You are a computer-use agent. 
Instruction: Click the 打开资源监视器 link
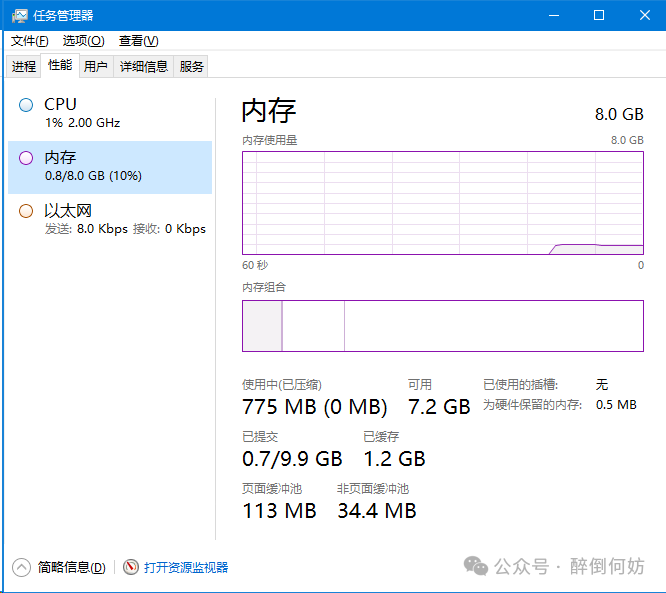click(186, 567)
